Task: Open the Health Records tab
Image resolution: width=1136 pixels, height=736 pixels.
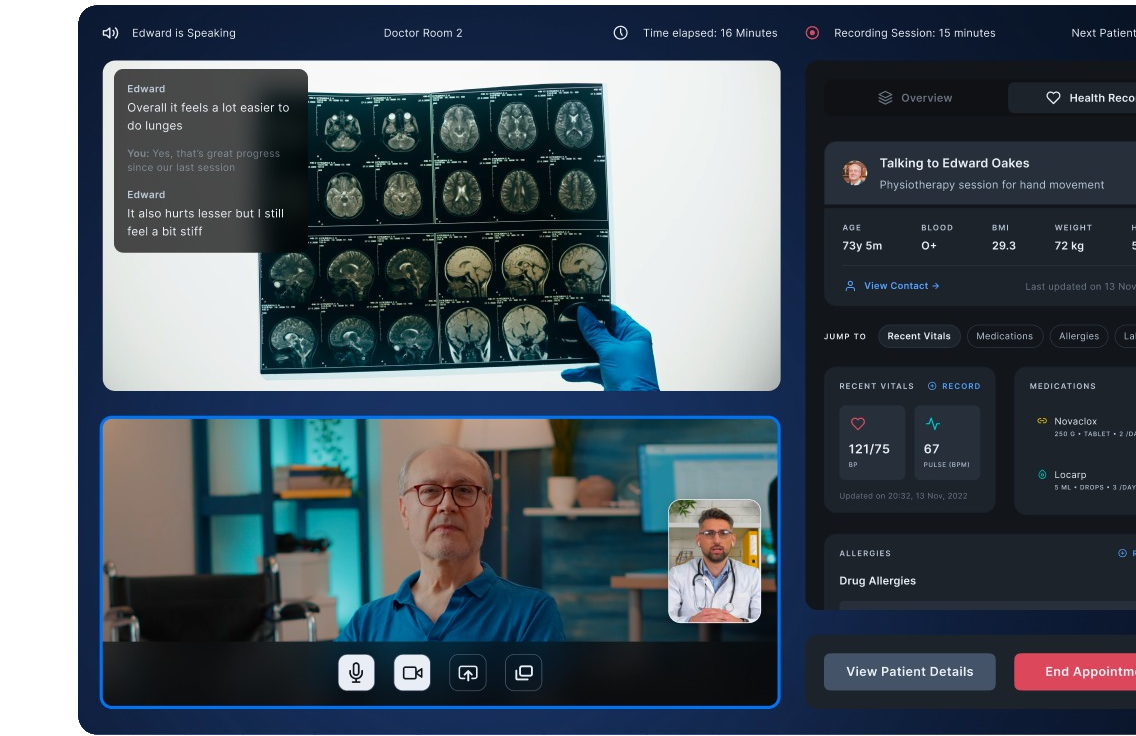Action: pyautogui.click(x=1088, y=98)
